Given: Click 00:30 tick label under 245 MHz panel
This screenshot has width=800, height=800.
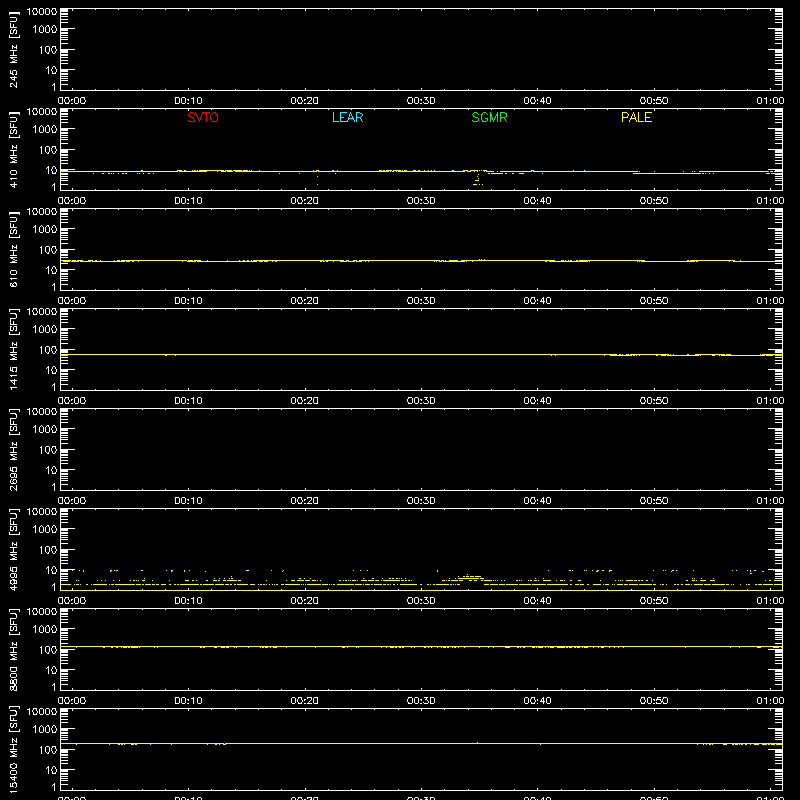Looking at the screenshot, I should pos(421,101).
